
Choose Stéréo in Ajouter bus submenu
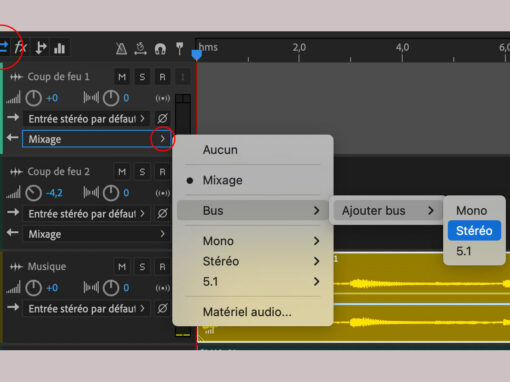tap(474, 230)
